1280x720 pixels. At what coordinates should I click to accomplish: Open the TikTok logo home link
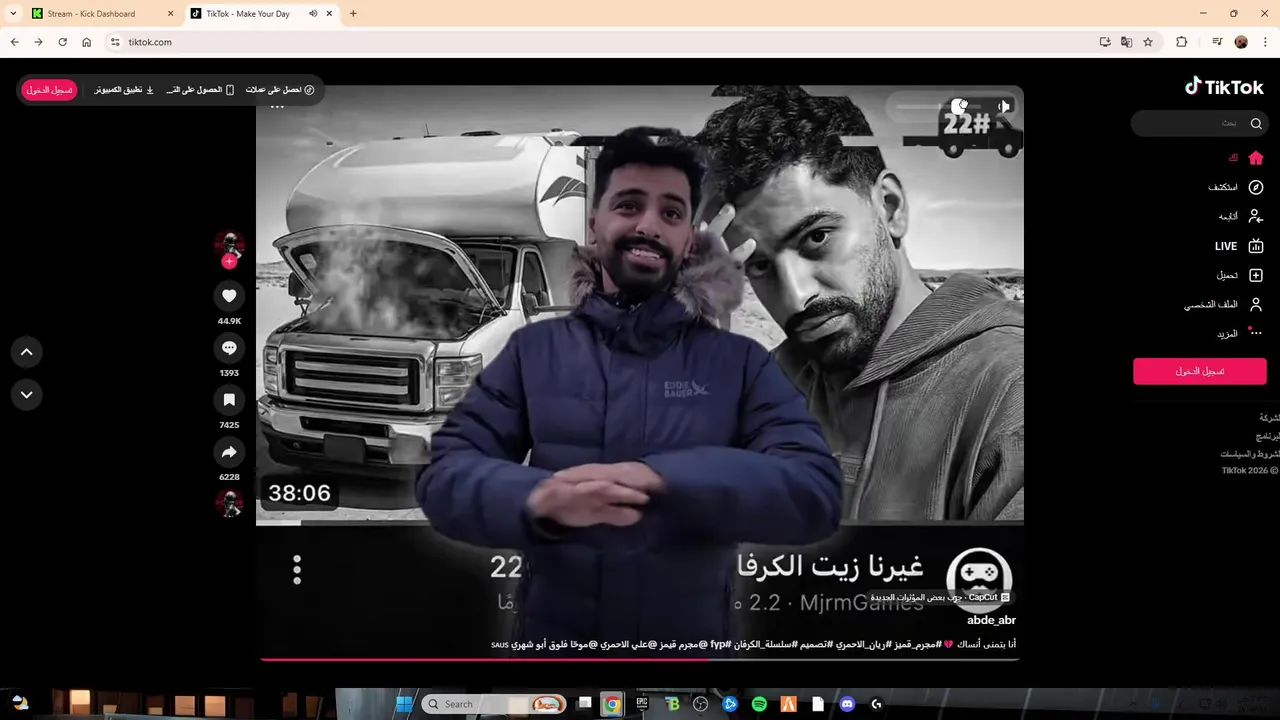[1224, 87]
